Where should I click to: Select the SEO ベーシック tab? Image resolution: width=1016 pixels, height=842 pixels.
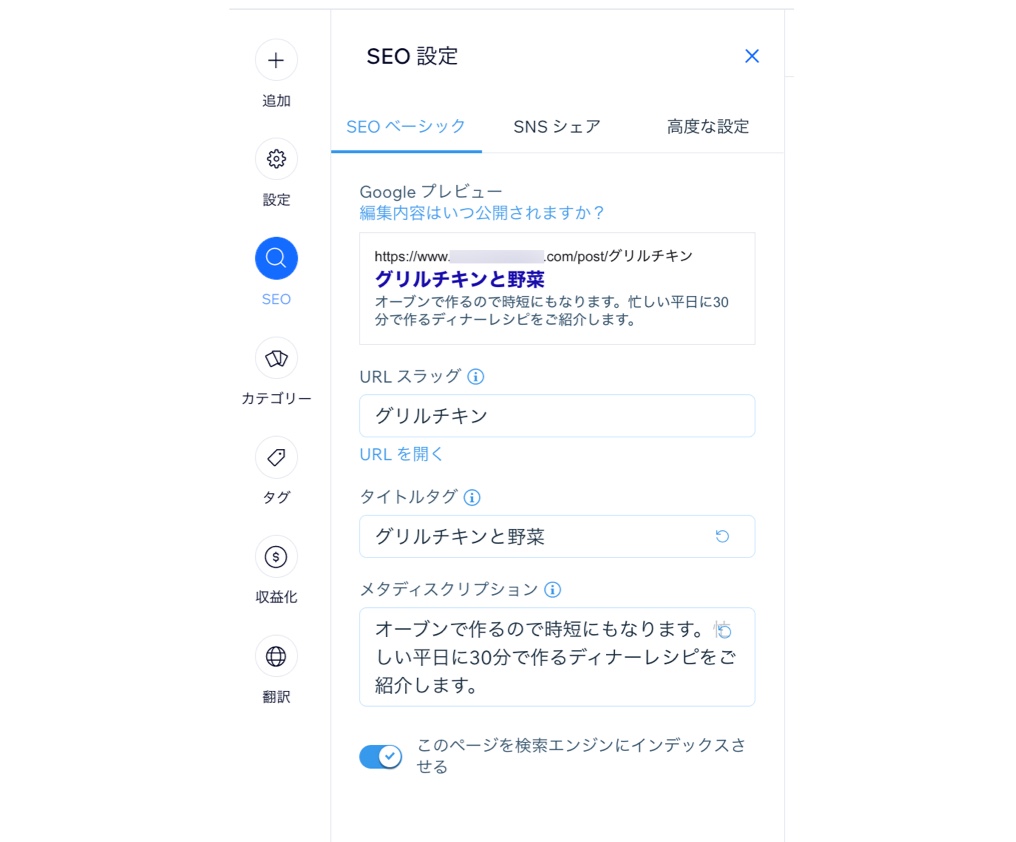point(406,127)
